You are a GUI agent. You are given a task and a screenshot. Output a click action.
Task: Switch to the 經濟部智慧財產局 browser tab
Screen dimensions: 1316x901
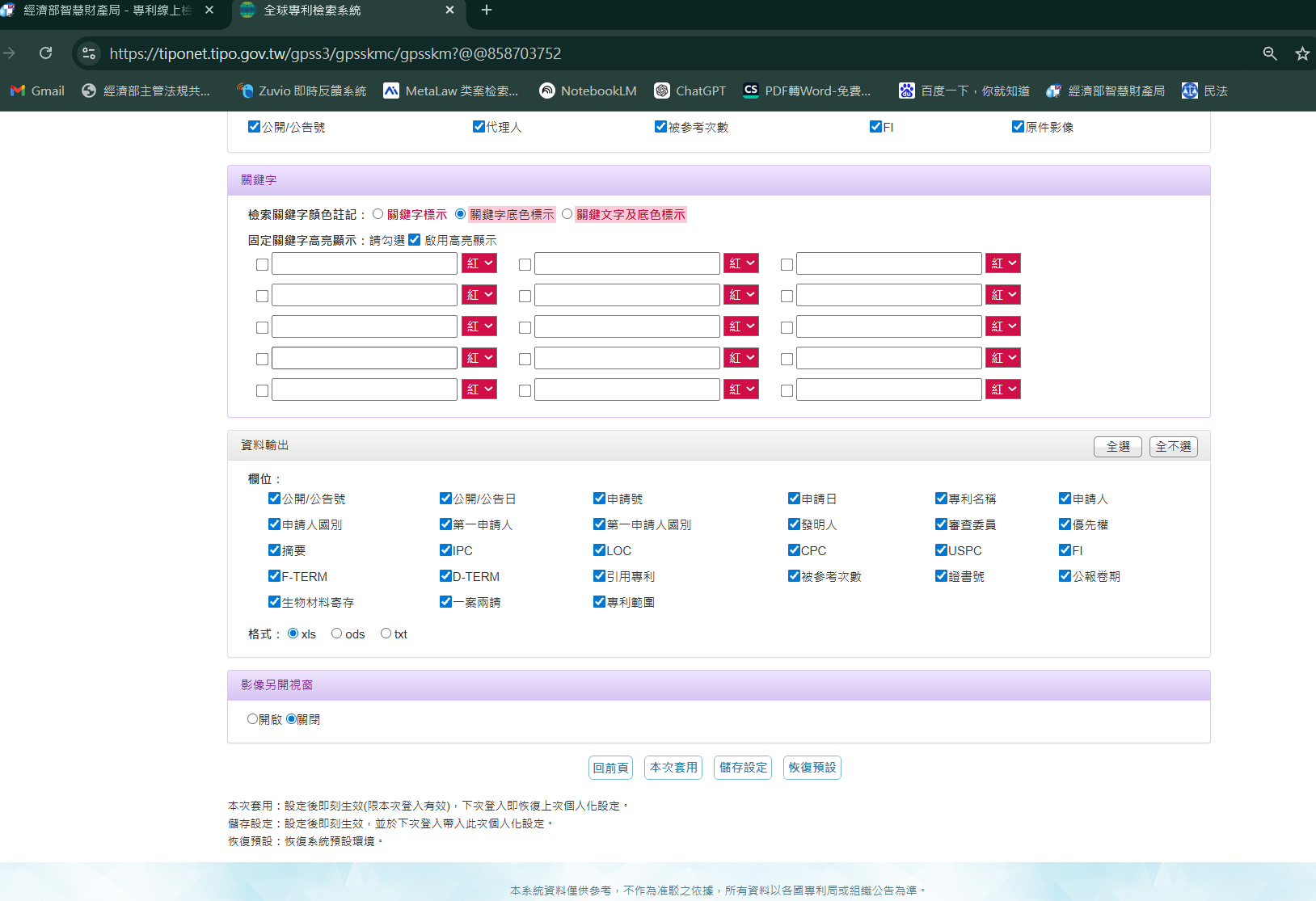pyautogui.click(x=105, y=11)
